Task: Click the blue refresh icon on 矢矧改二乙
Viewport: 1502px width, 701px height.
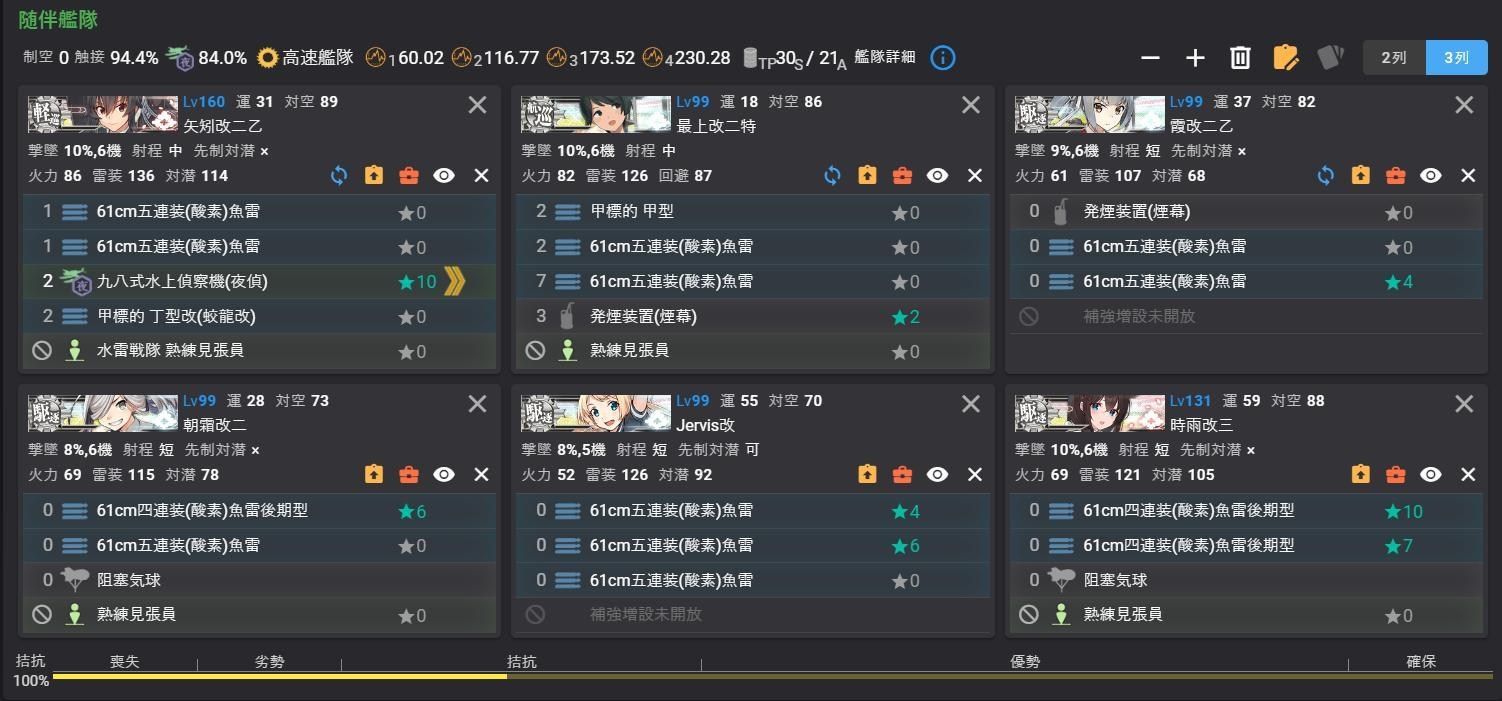Action: point(339,175)
